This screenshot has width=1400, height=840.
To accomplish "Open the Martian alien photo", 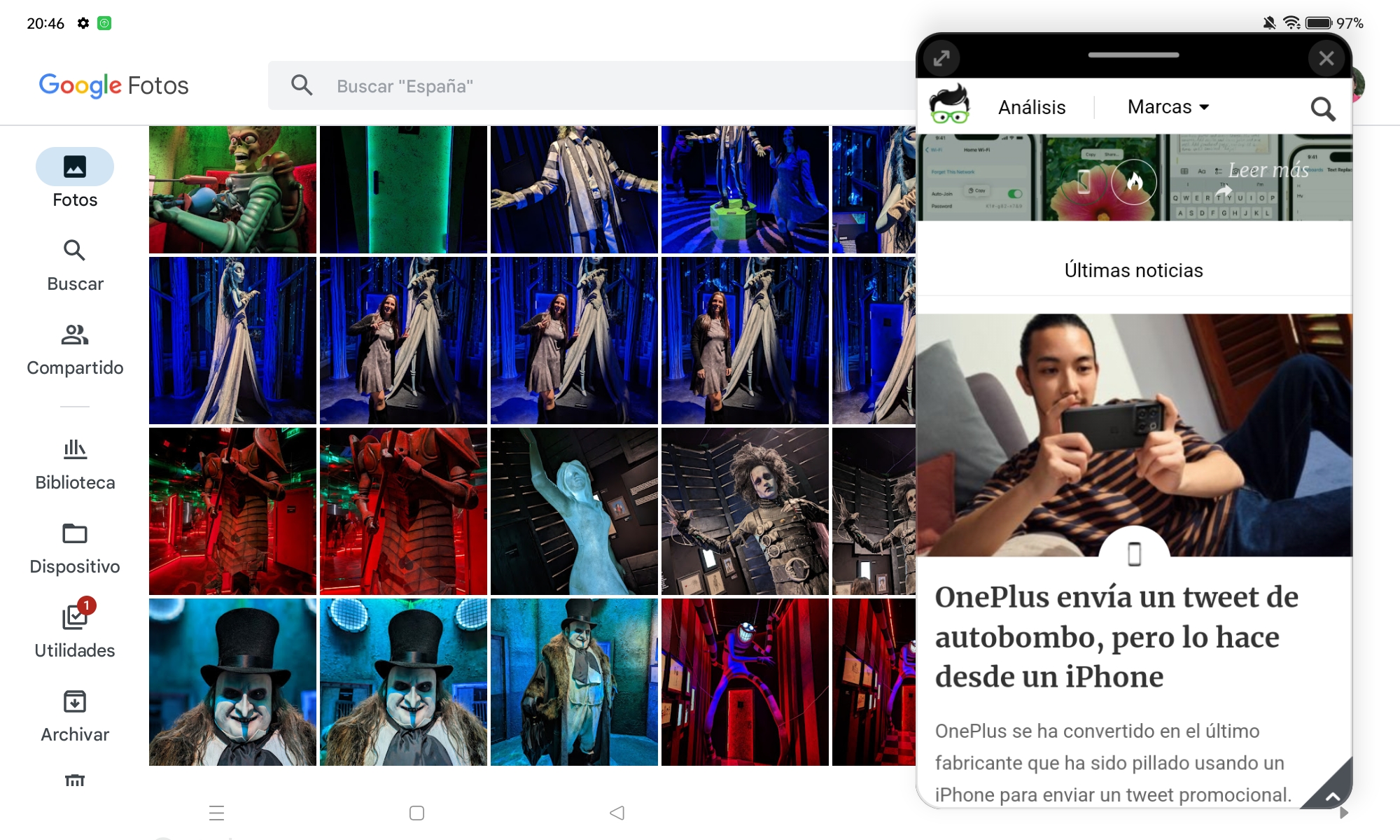I will pyautogui.click(x=232, y=190).
